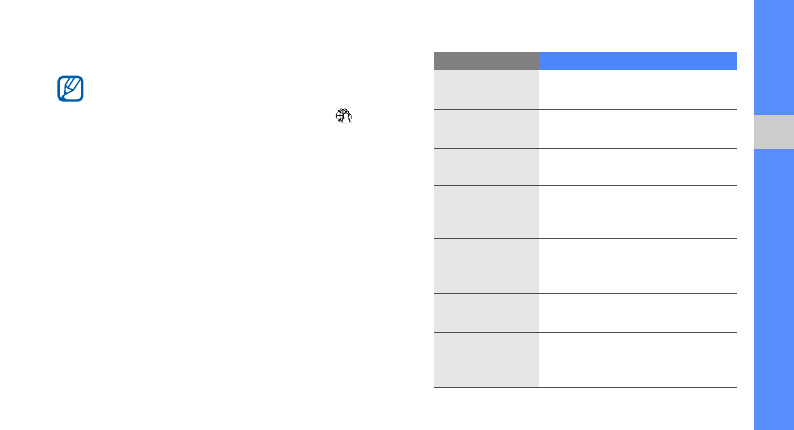Click third white cell under blue header

click(637, 167)
